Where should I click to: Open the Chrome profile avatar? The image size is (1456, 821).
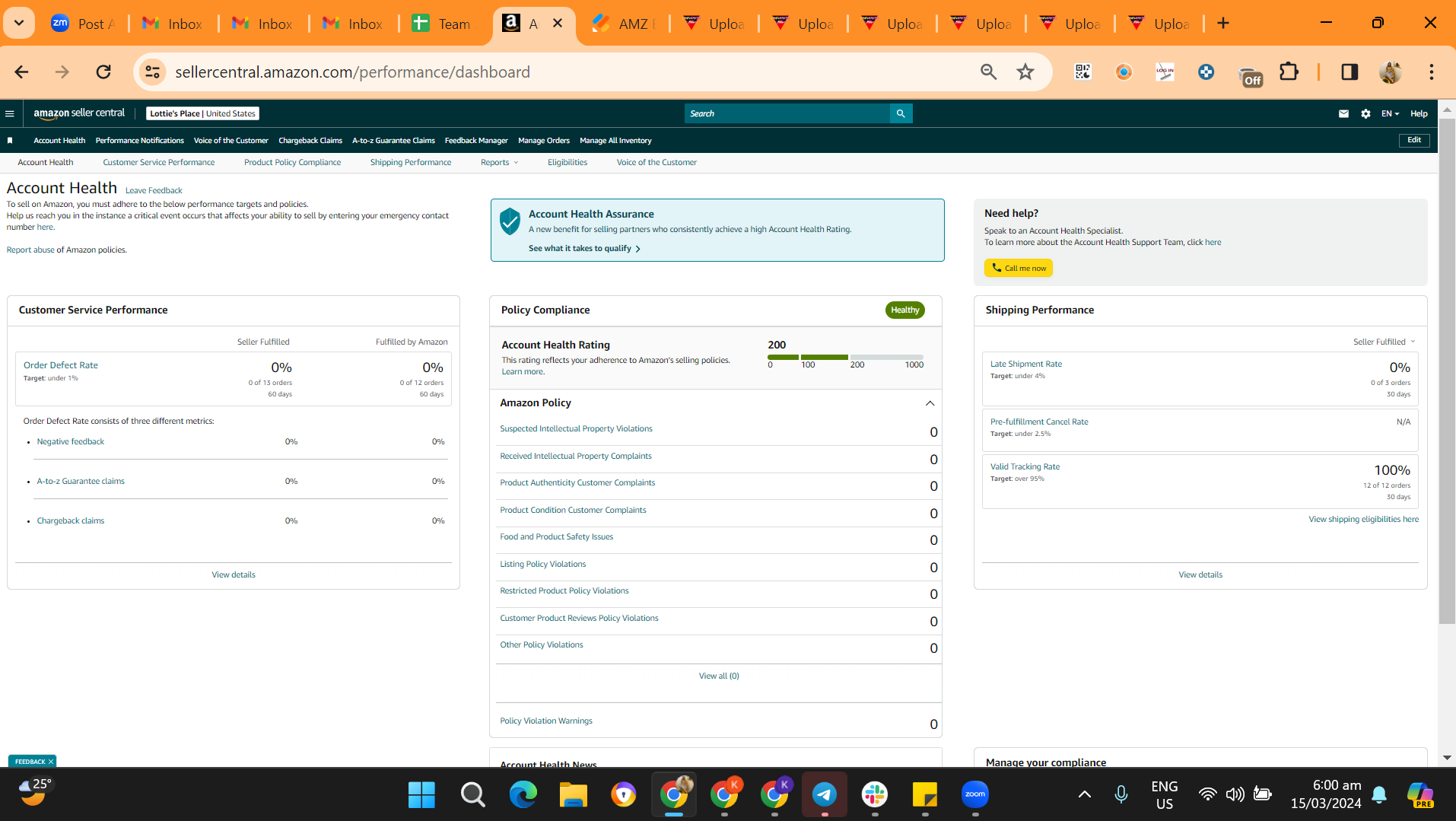(1391, 72)
